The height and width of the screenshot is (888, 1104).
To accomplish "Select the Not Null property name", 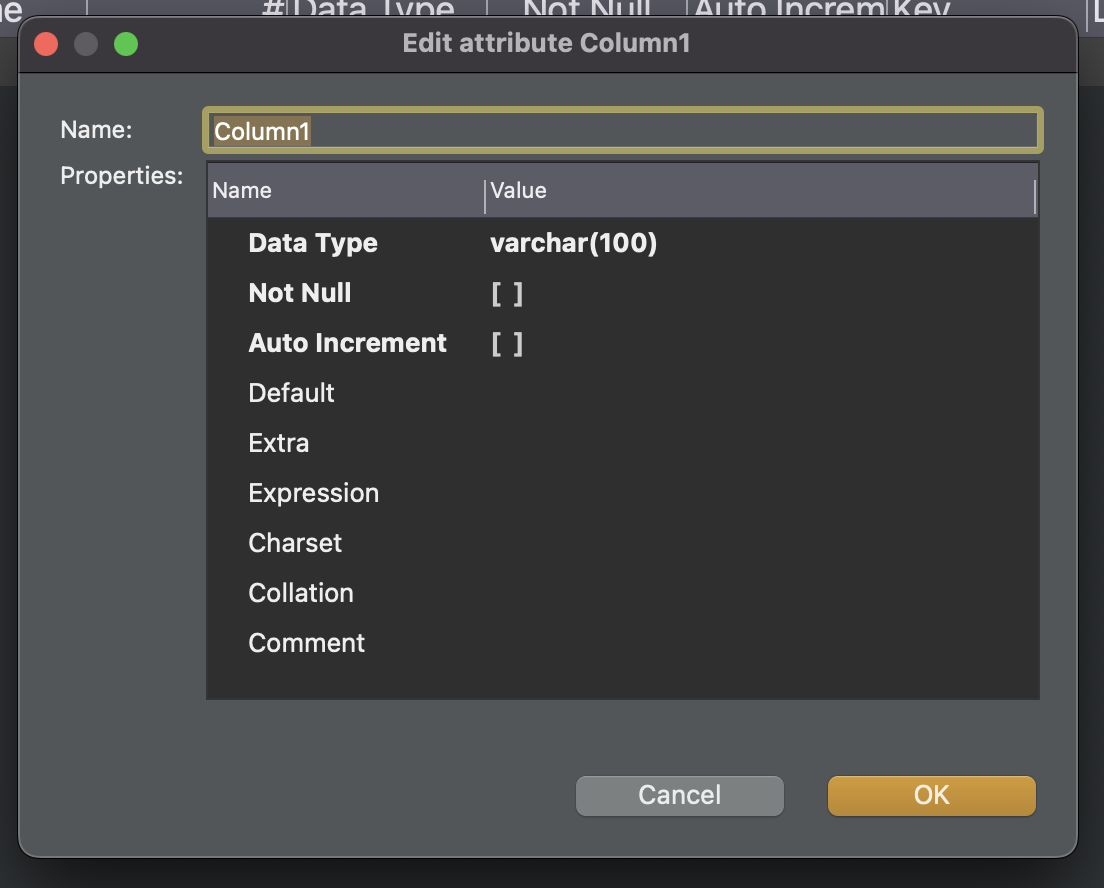I will coord(299,293).
